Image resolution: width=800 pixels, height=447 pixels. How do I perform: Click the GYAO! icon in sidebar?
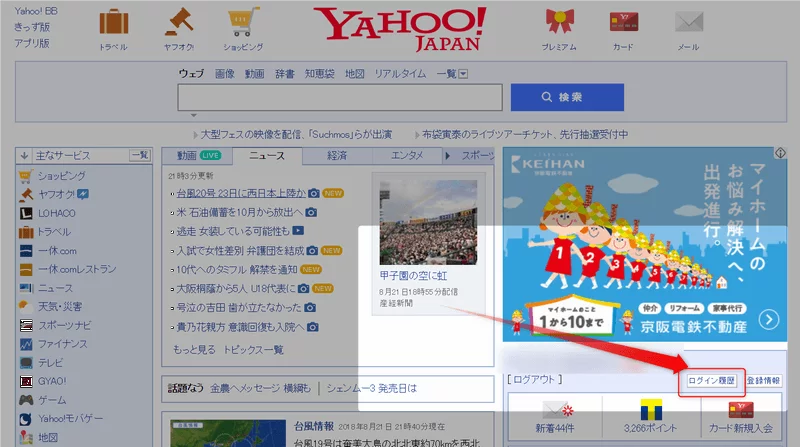pyautogui.click(x=26, y=381)
